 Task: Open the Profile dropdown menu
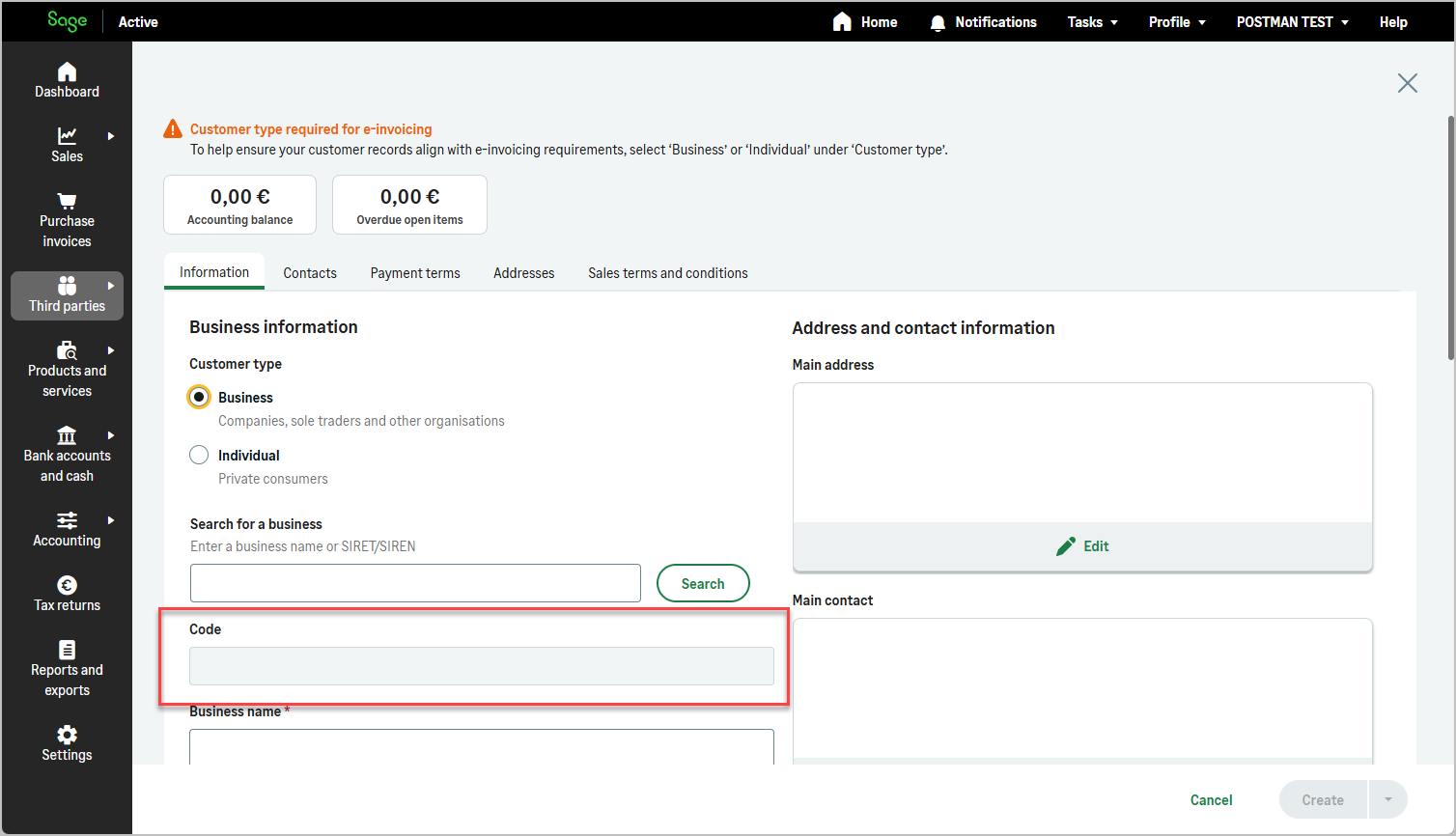click(1177, 22)
